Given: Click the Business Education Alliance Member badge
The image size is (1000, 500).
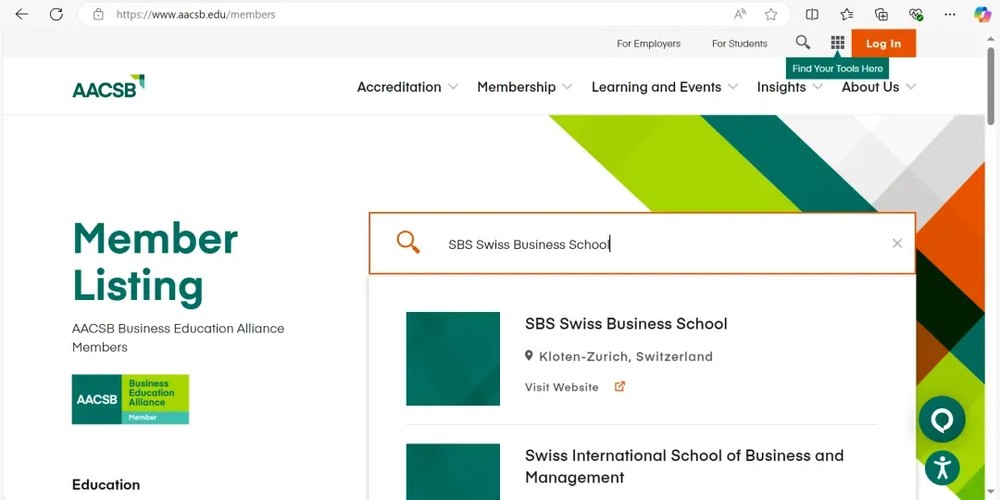Looking at the screenshot, I should click(130, 399).
